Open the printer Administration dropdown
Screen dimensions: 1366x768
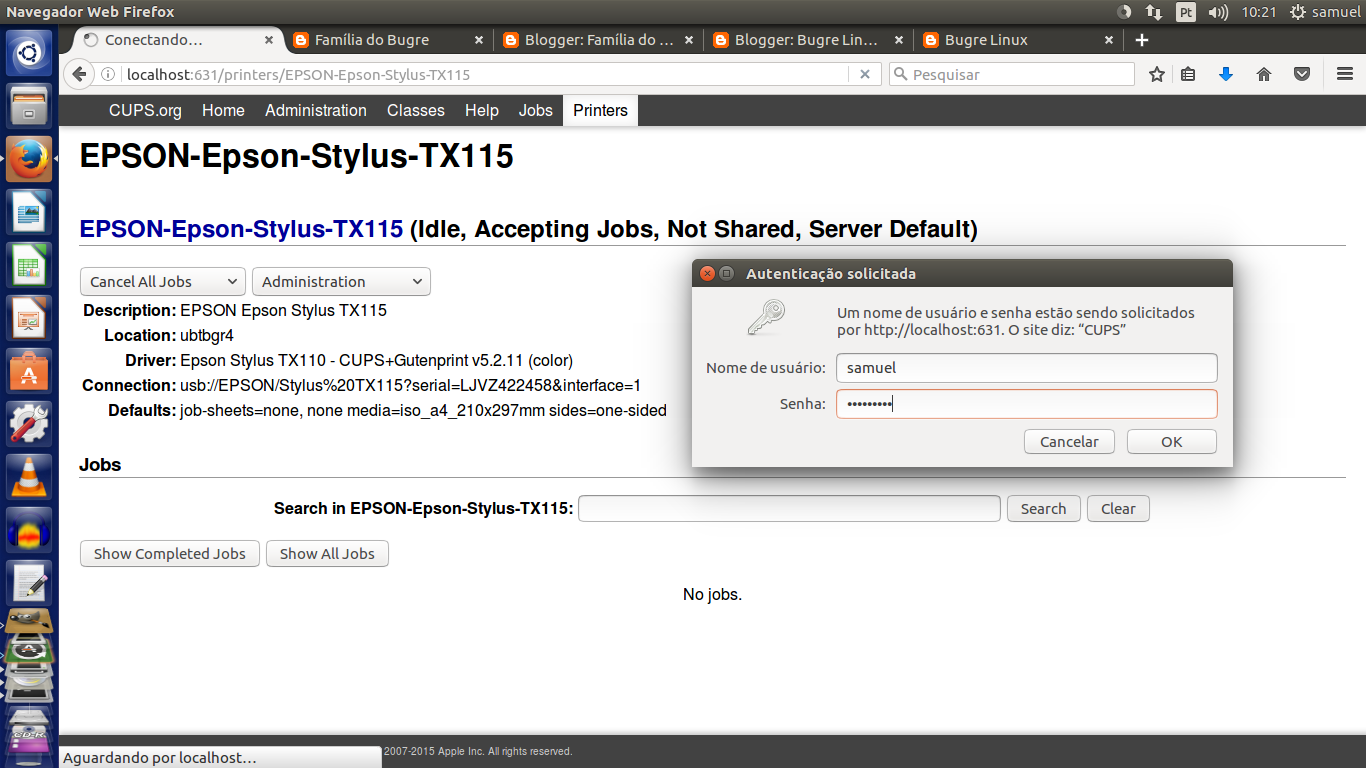[341, 281]
